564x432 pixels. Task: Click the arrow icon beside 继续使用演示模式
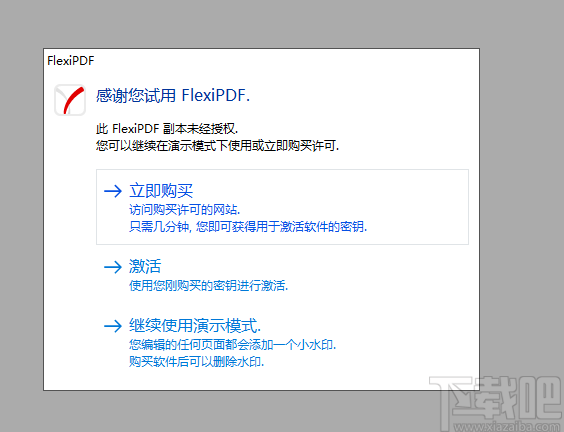tap(113, 326)
